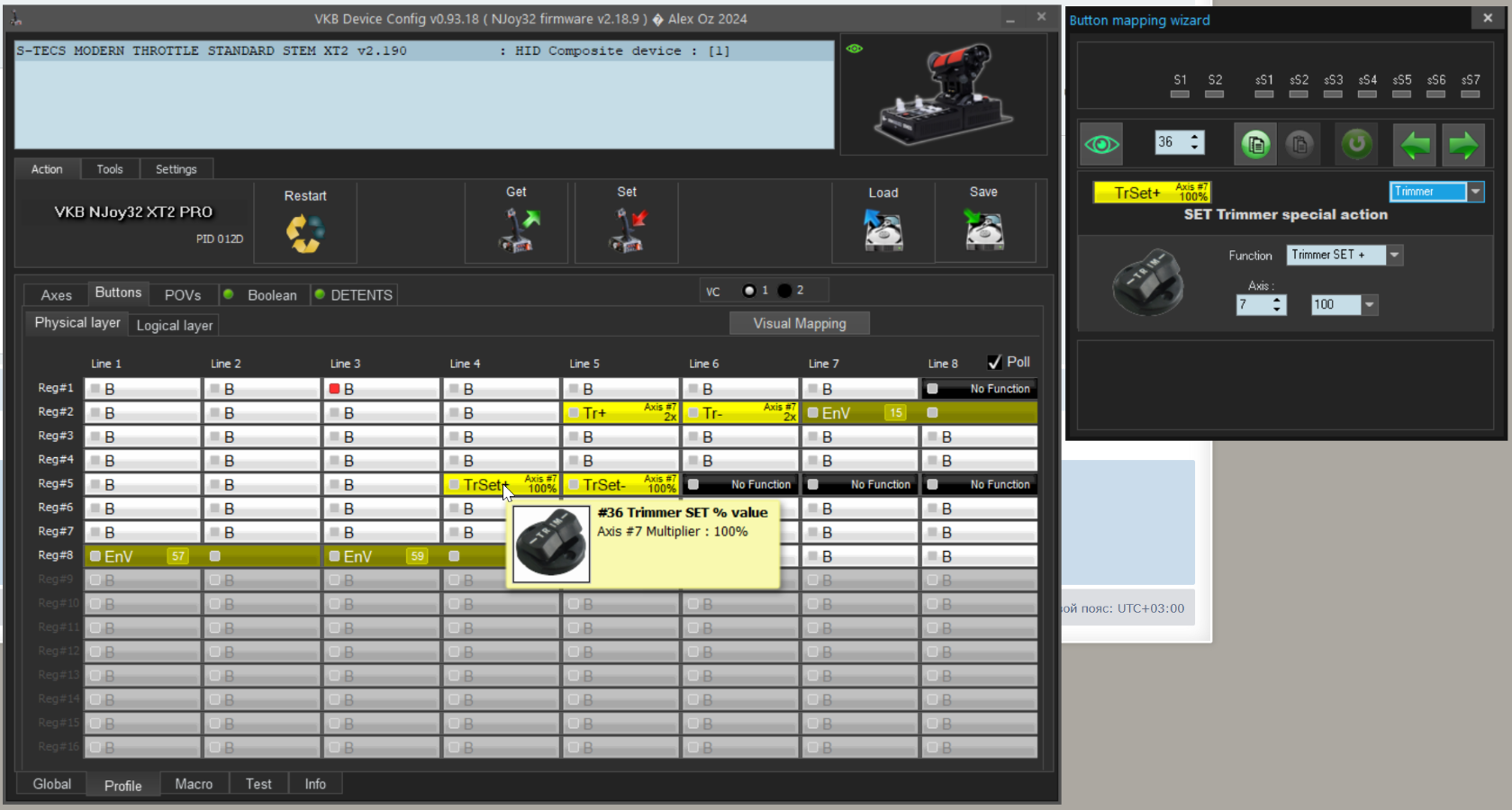This screenshot has height=810, width=1512.
Task: Open the Info bottom tab
Action: (315, 784)
